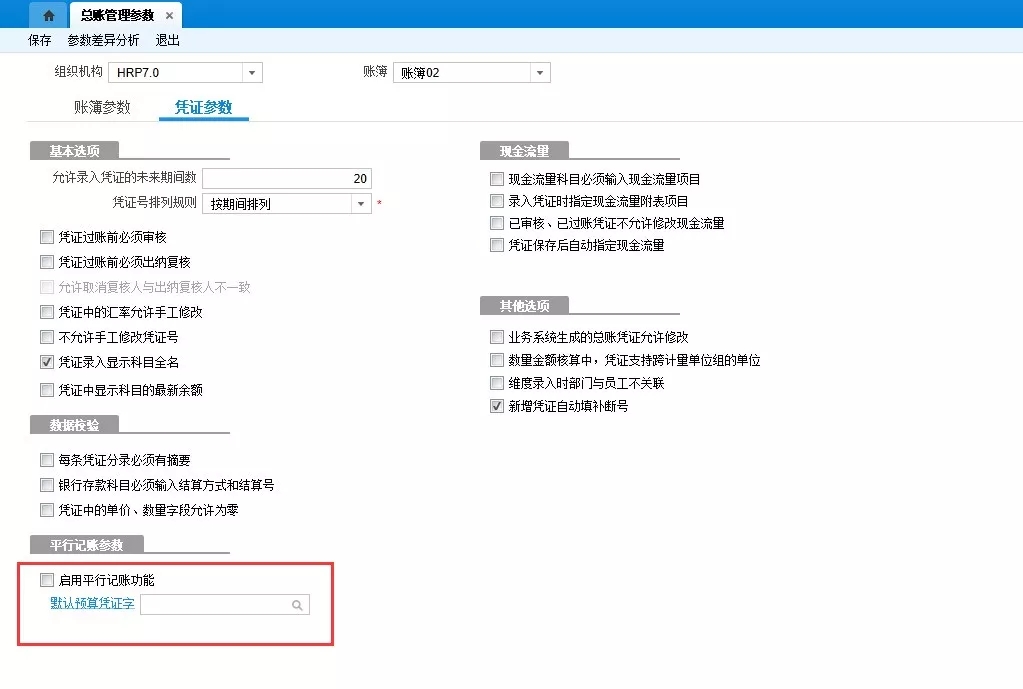Enable 业务系统生成的总账凭证允许修改 checkbox
Image resolution: width=1023 pixels, height=689 pixels.
(497, 337)
